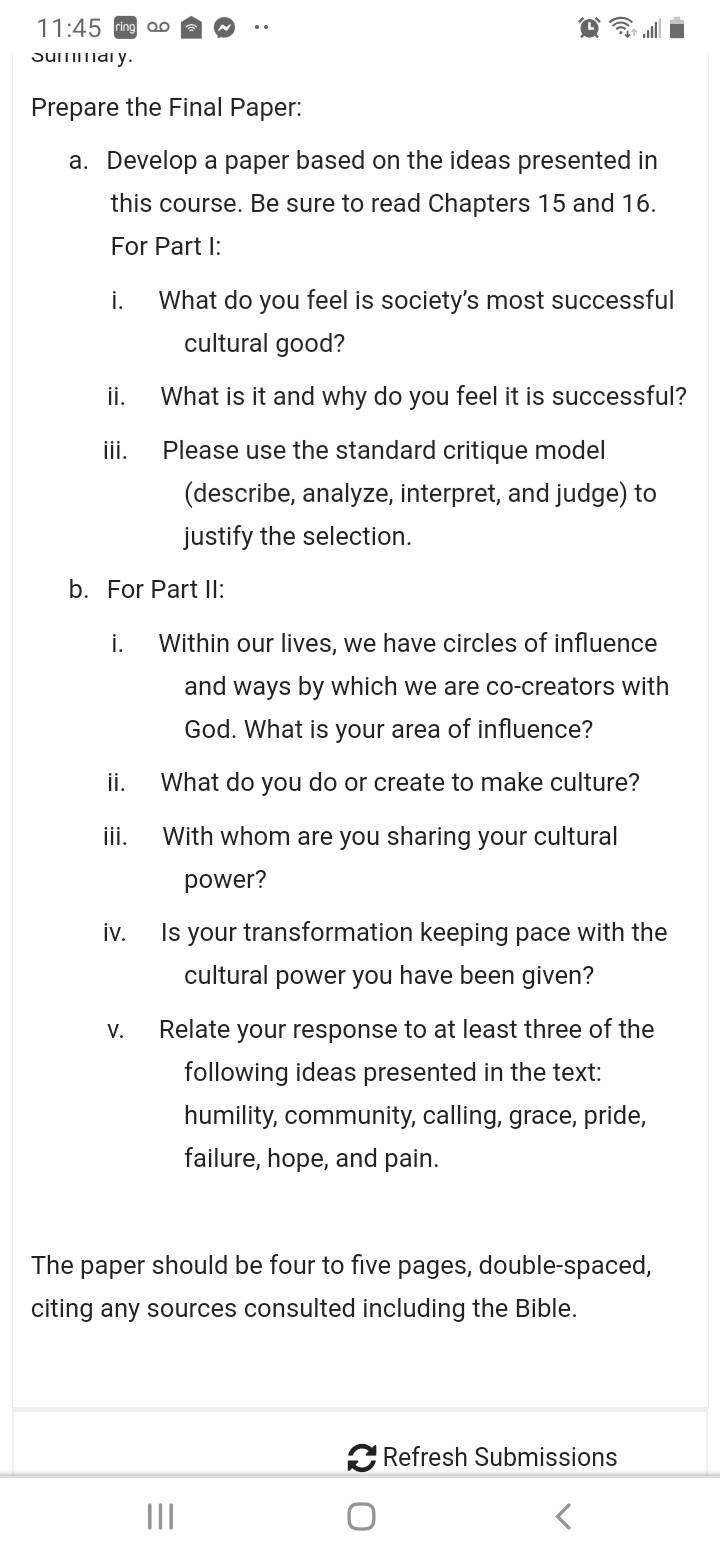Screen dimensions: 720x1560
Task: Tap the 'Prepare the Final Paper' heading
Action: [x=166, y=107]
